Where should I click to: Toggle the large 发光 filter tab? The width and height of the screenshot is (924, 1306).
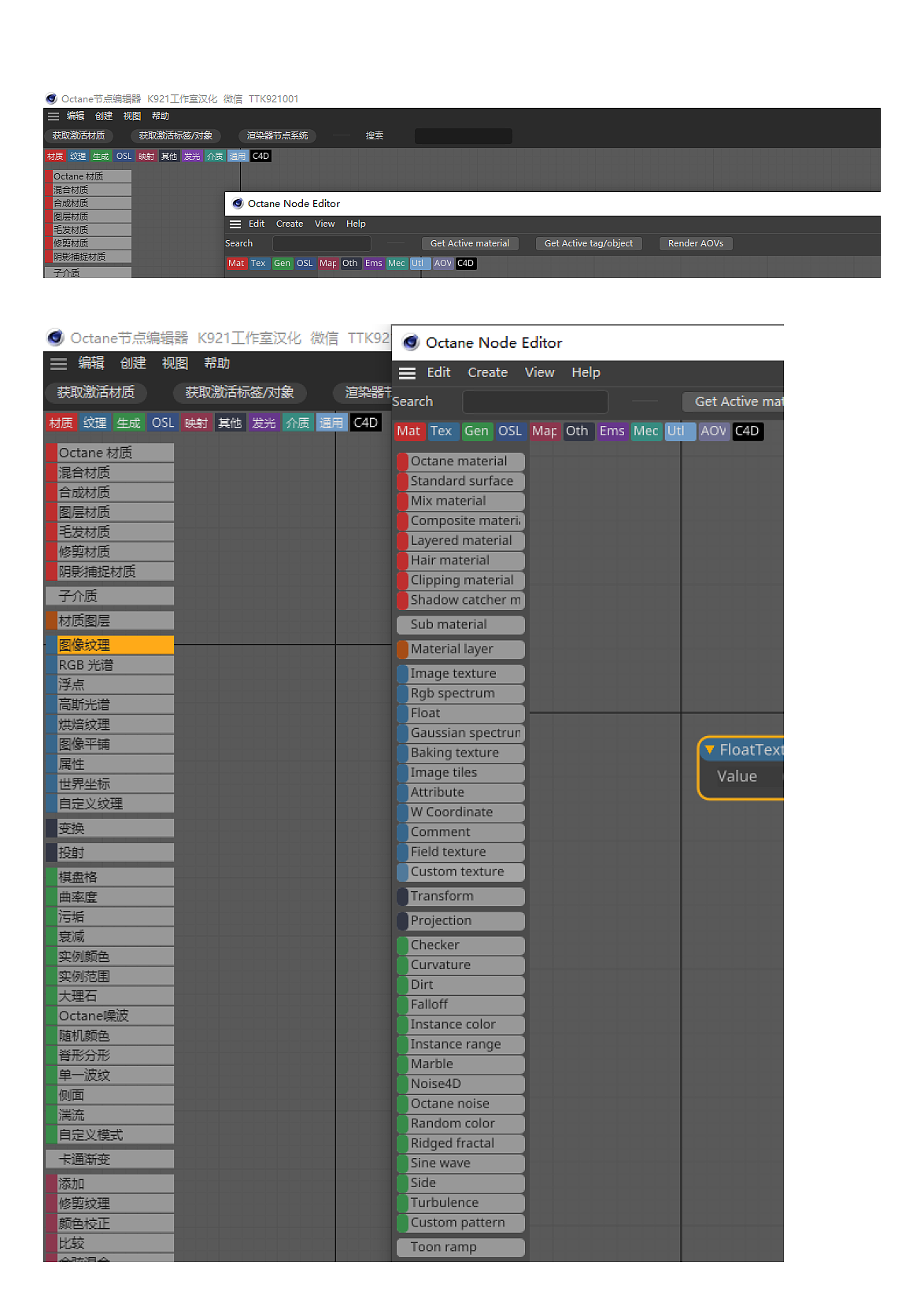point(264,423)
